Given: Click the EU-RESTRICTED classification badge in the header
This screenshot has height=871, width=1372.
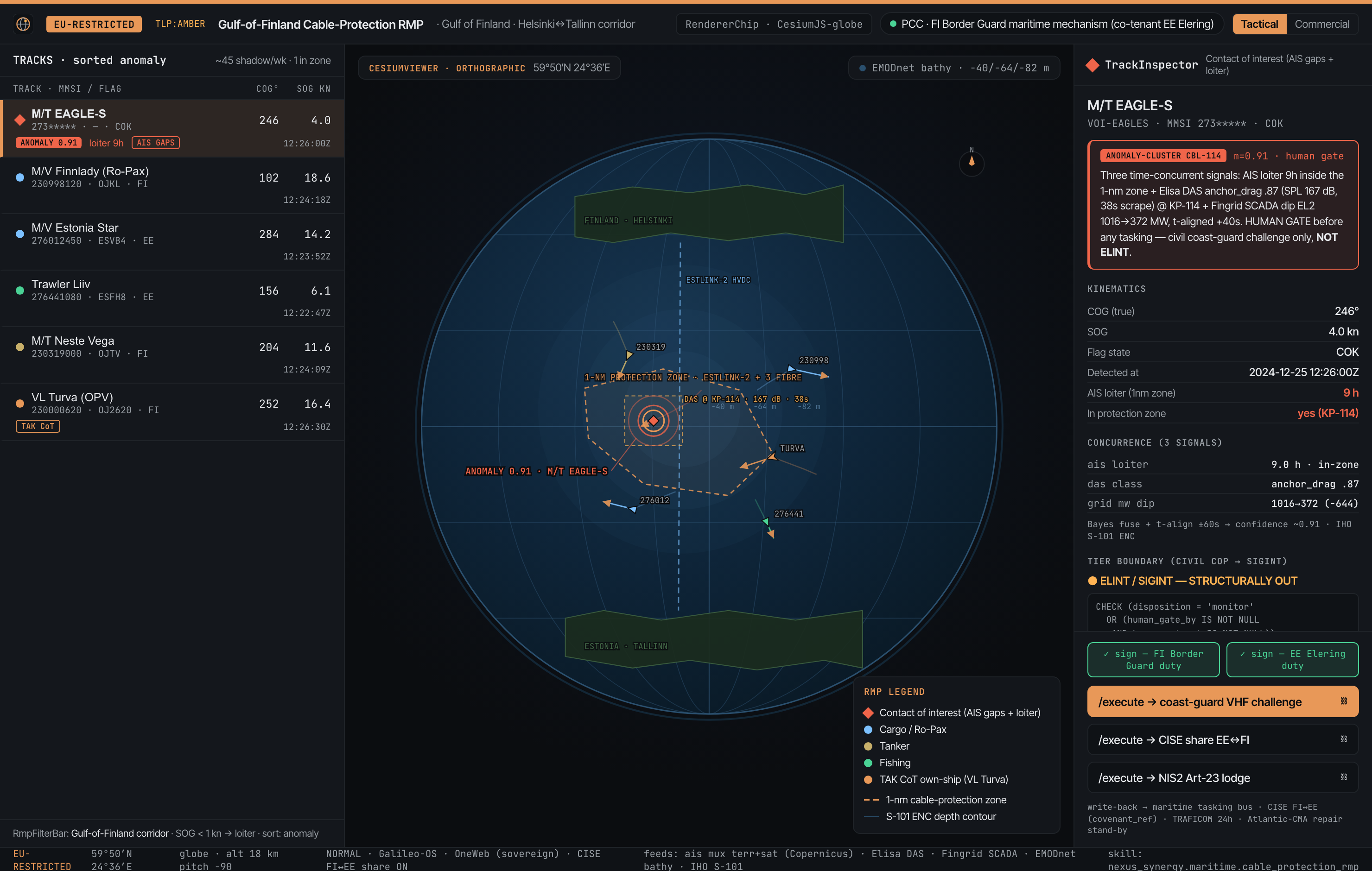Looking at the screenshot, I should pyautogui.click(x=94, y=24).
